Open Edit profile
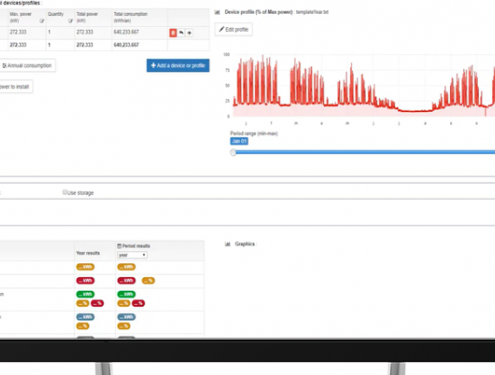This screenshot has width=495, height=375. 233,29
